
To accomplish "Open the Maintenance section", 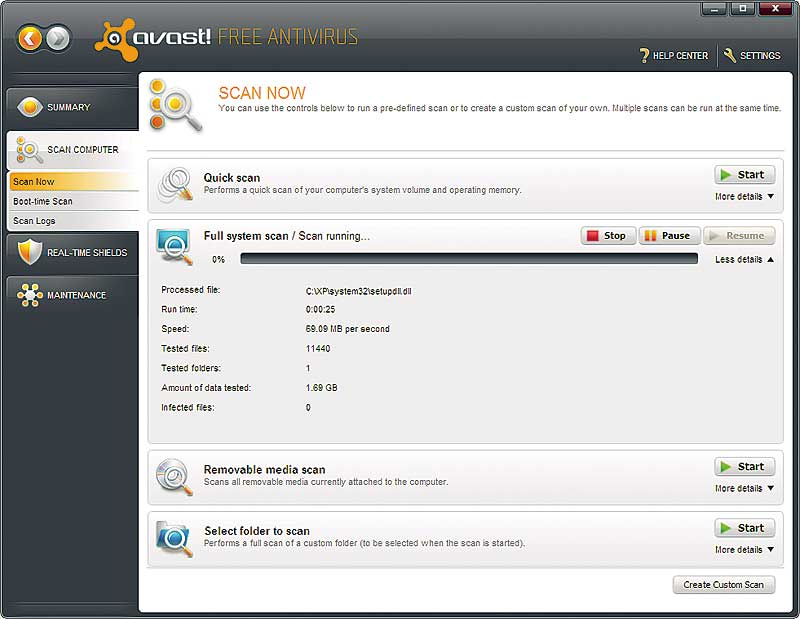I will pos(72,295).
